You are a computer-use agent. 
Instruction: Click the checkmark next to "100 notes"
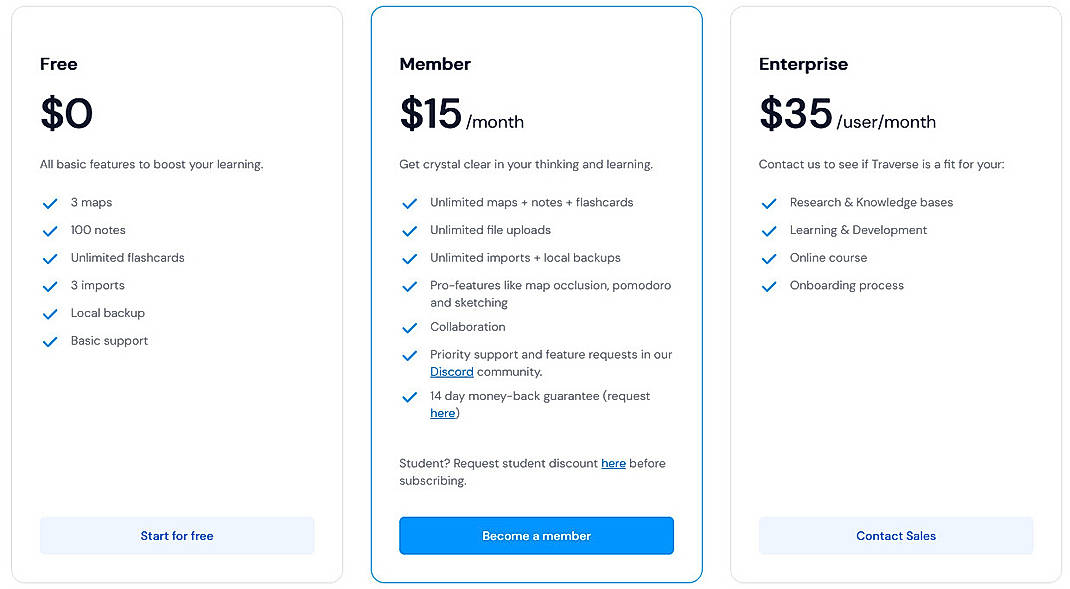(50, 230)
